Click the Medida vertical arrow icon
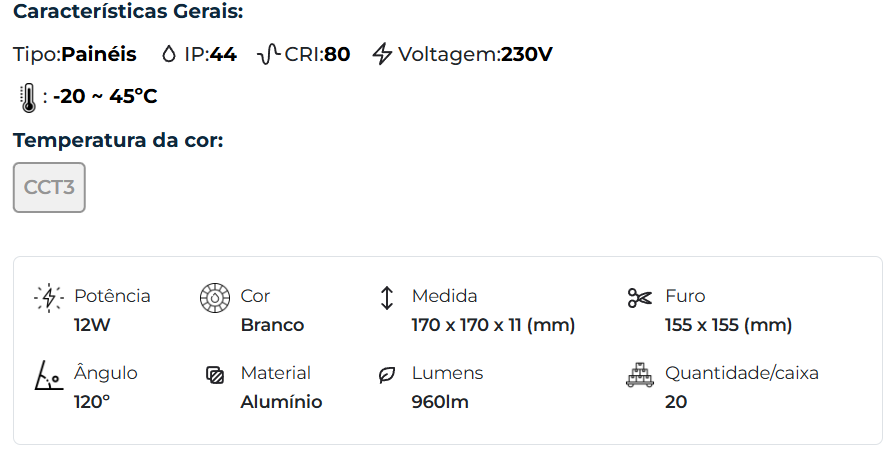 click(387, 298)
